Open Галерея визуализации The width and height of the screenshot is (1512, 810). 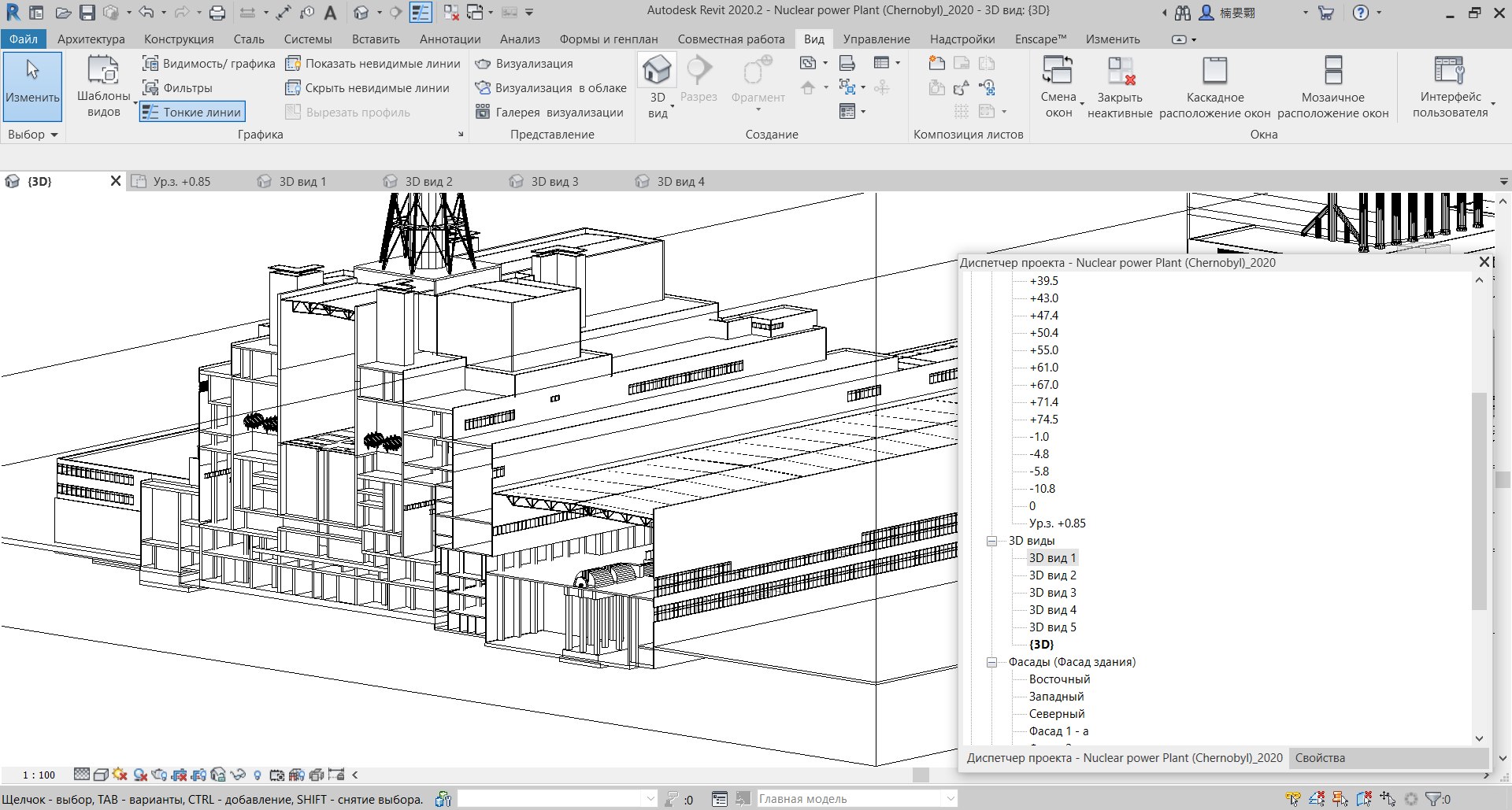pos(550,113)
